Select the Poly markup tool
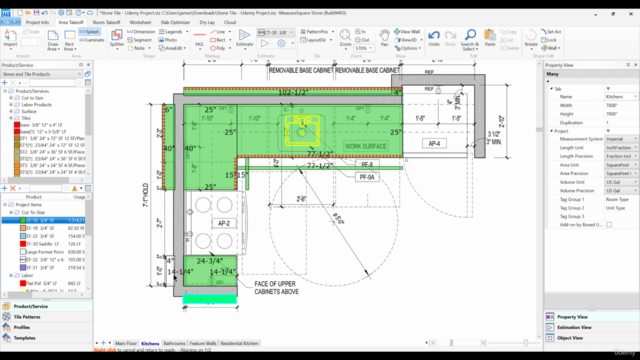Screen dimensions: 640x360 tap(218, 48)
